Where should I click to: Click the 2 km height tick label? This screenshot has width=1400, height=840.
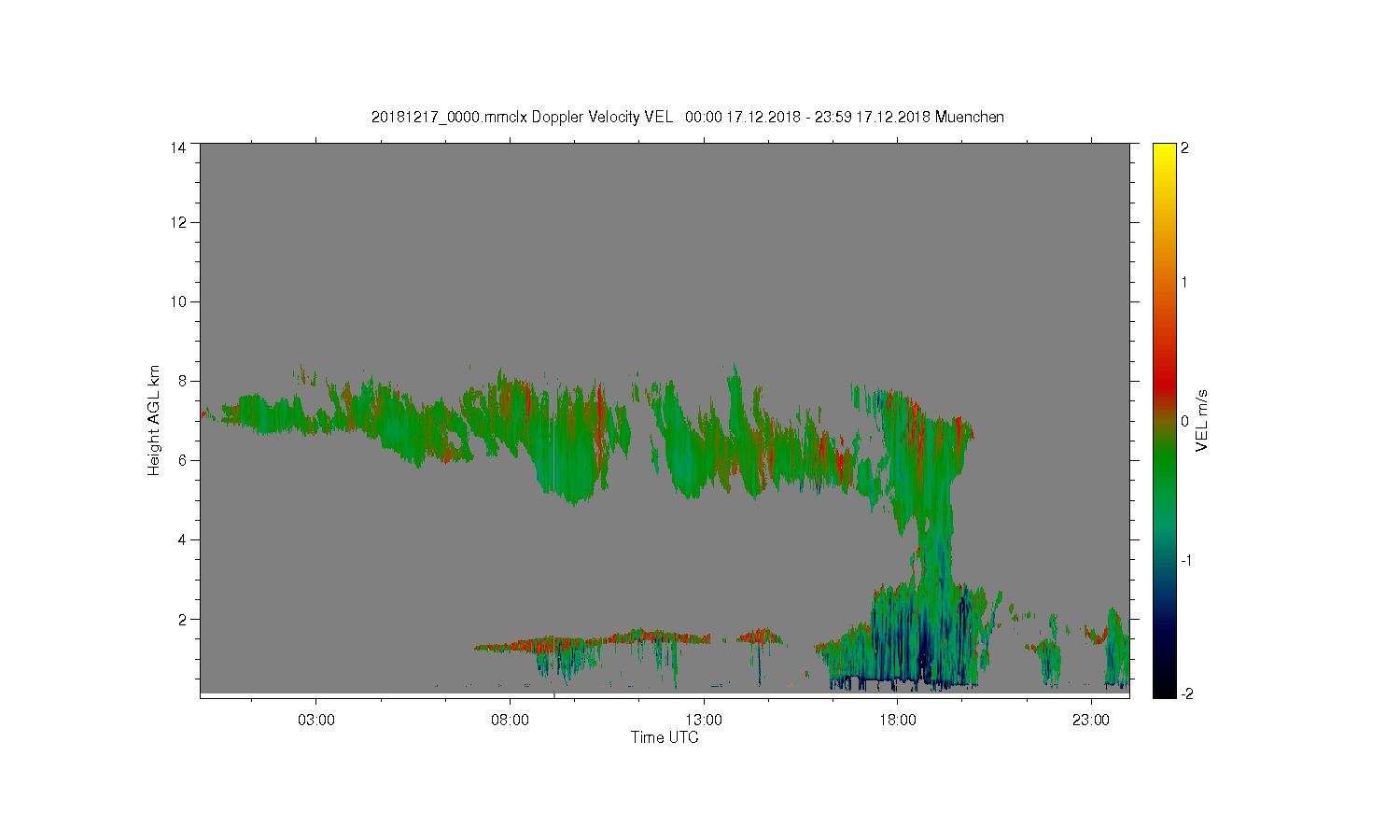182,619
